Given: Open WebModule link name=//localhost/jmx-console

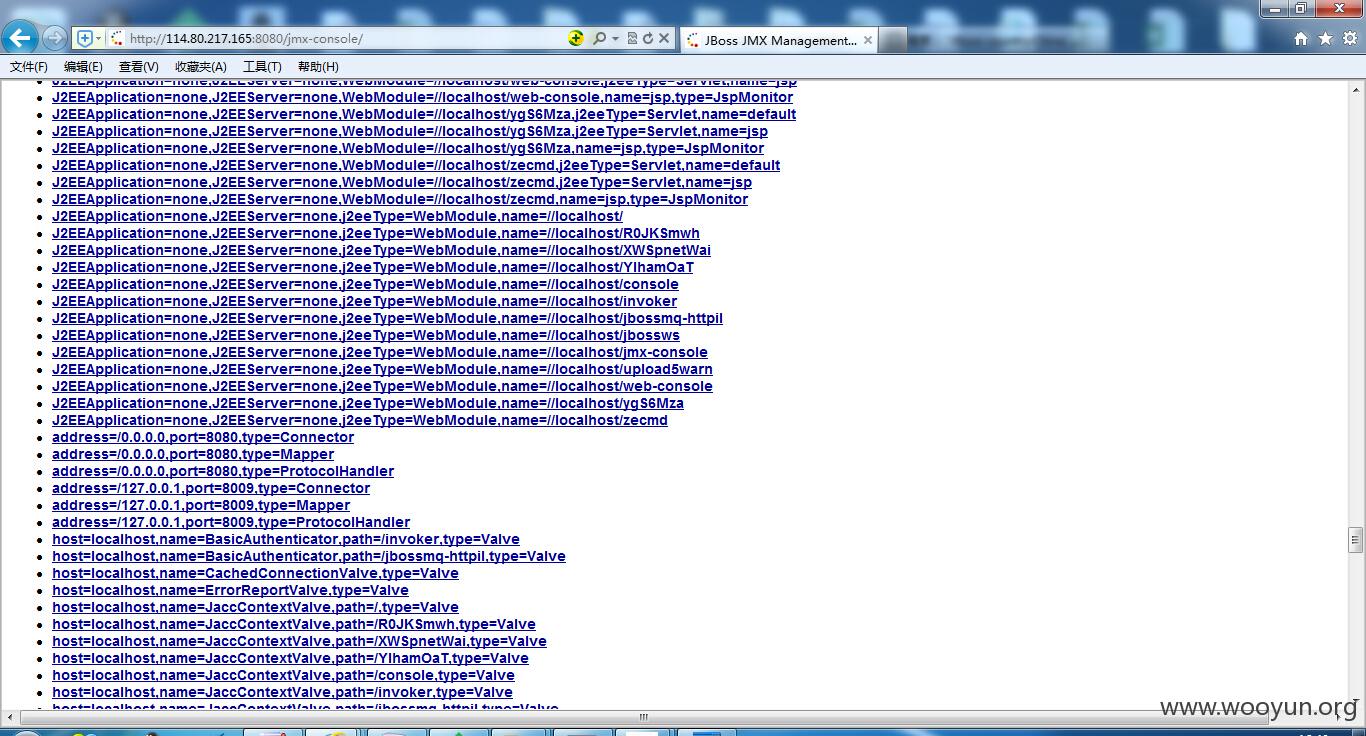Looking at the screenshot, I should (x=380, y=352).
